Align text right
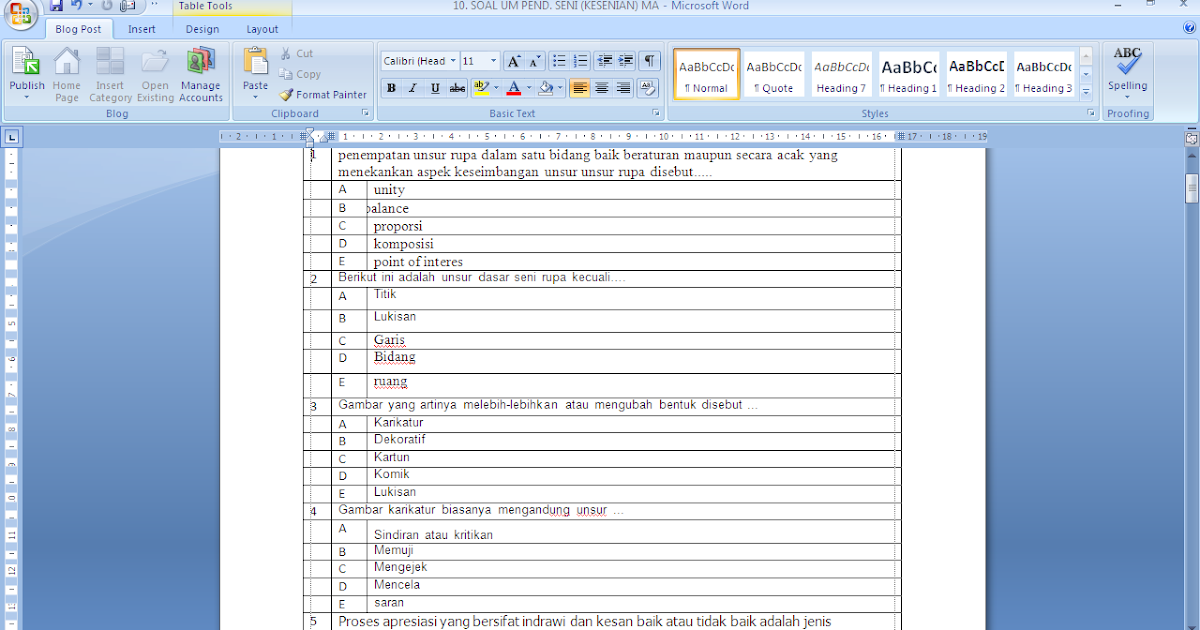Image resolution: width=1200 pixels, height=630 pixels. [623, 88]
